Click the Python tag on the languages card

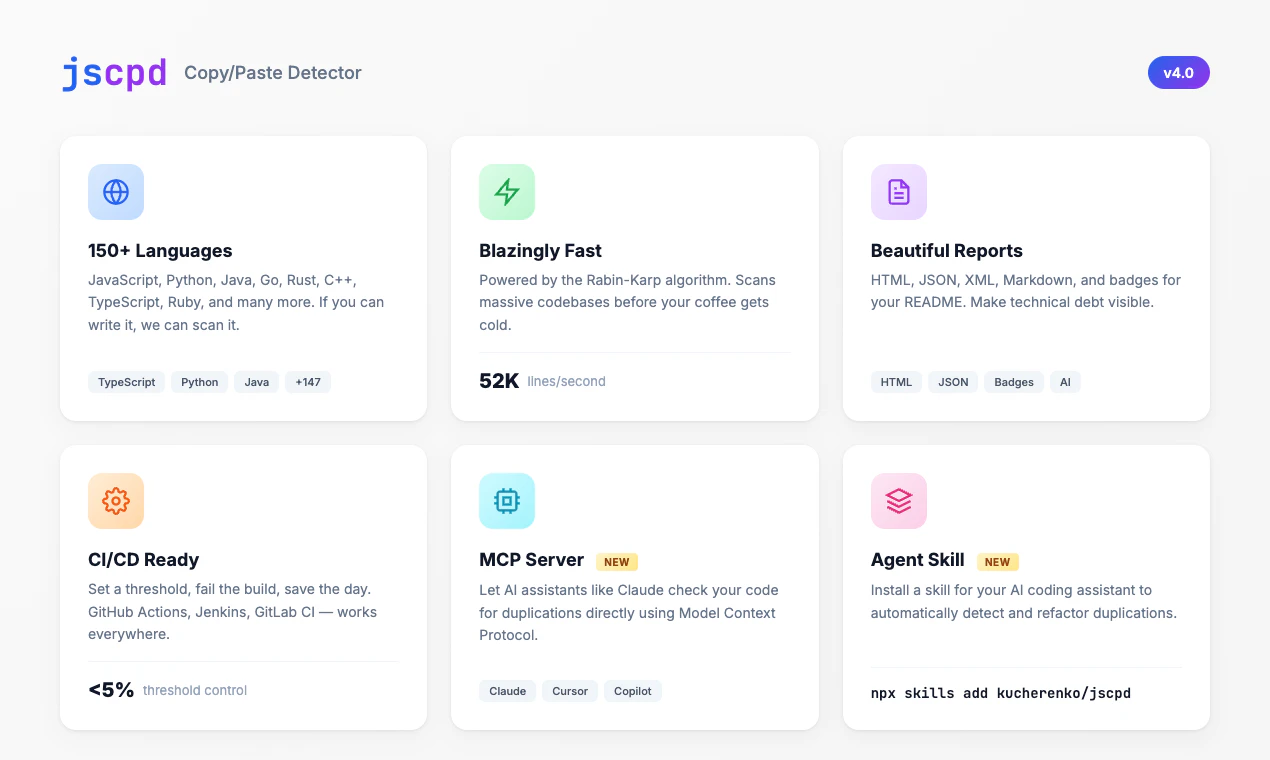point(199,382)
